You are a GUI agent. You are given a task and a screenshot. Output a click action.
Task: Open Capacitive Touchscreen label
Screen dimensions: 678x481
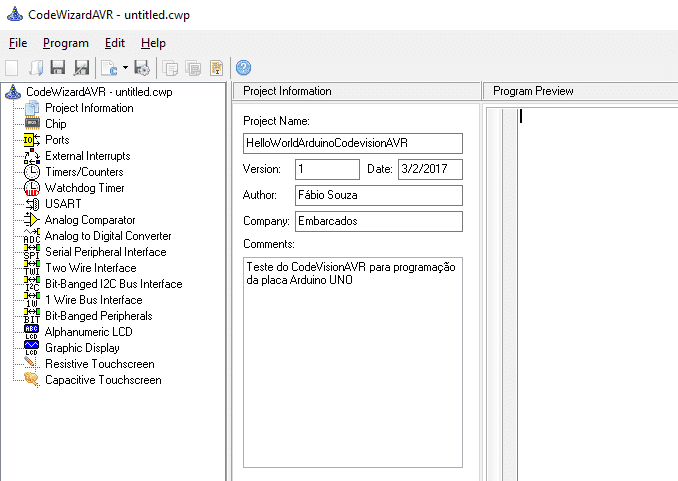(x=103, y=380)
